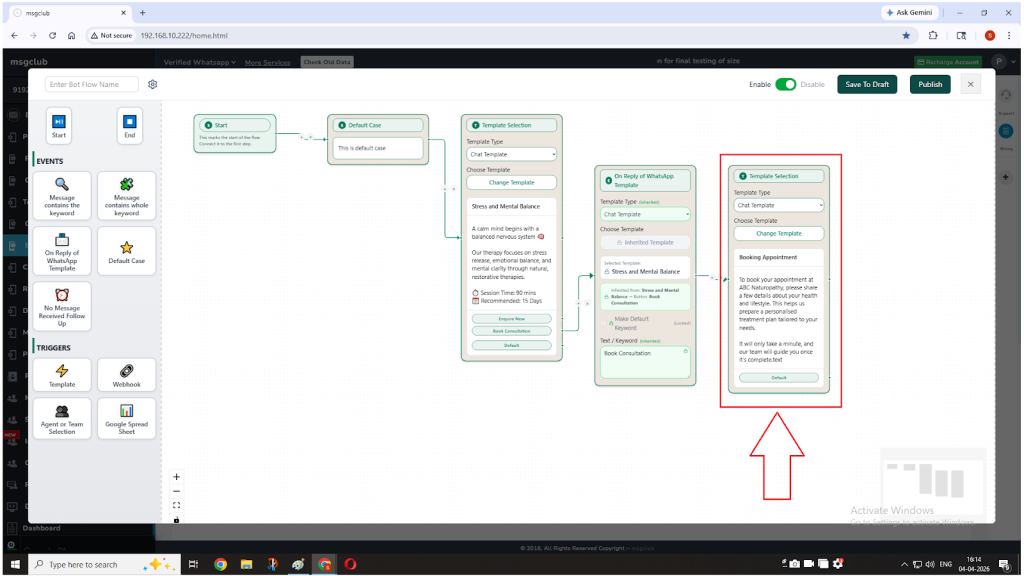The height and width of the screenshot is (576, 1024).
Task: Expand Template Type dropdown in On Reply node
Action: tap(645, 214)
